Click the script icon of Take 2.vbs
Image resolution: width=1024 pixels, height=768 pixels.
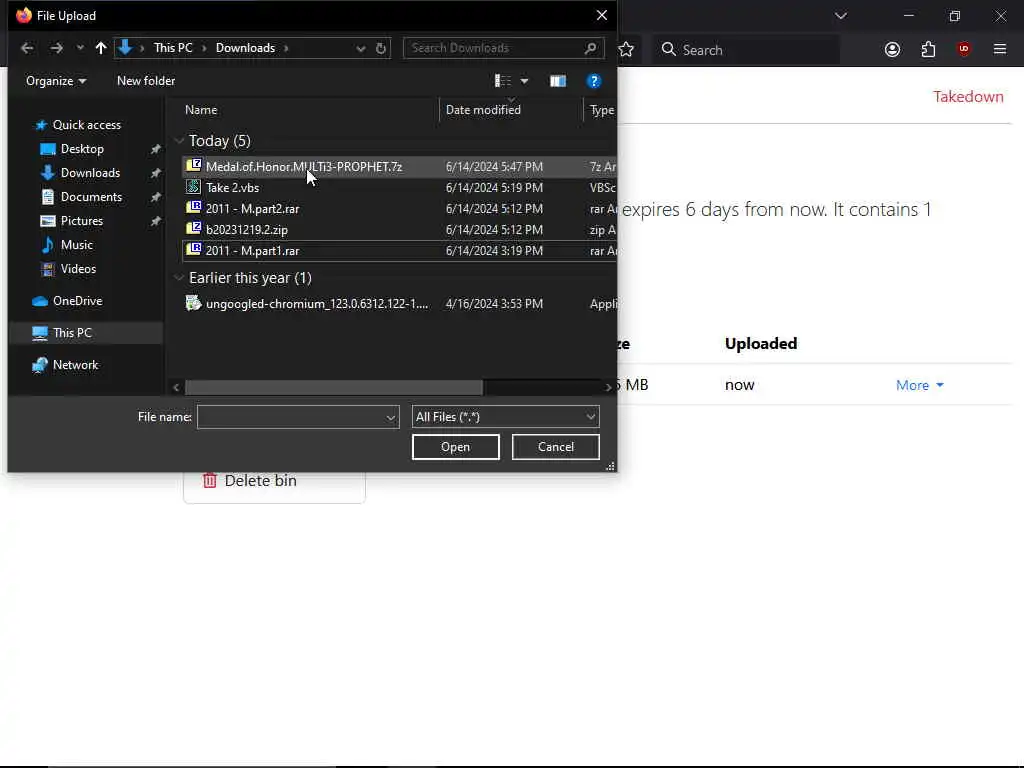point(193,187)
